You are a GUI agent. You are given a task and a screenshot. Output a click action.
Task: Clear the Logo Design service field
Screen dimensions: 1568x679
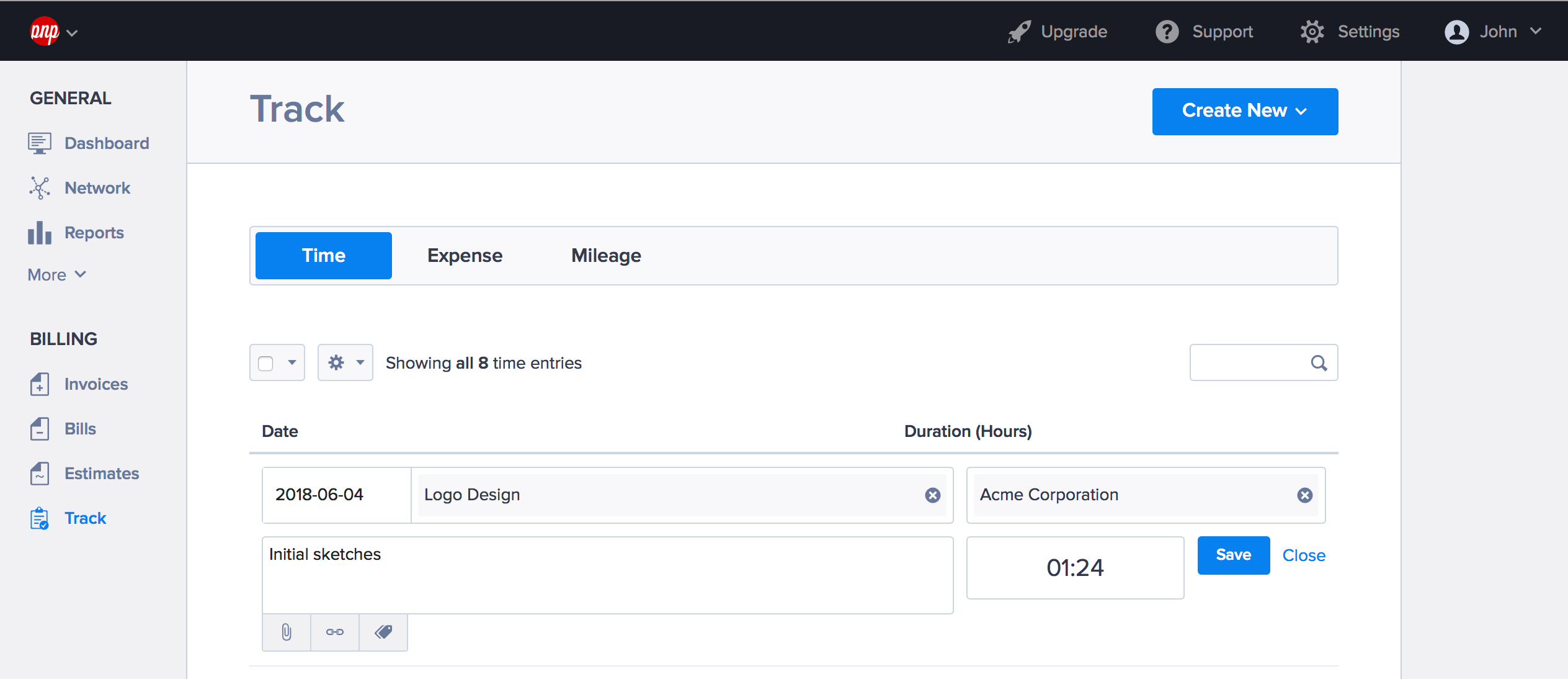point(930,494)
